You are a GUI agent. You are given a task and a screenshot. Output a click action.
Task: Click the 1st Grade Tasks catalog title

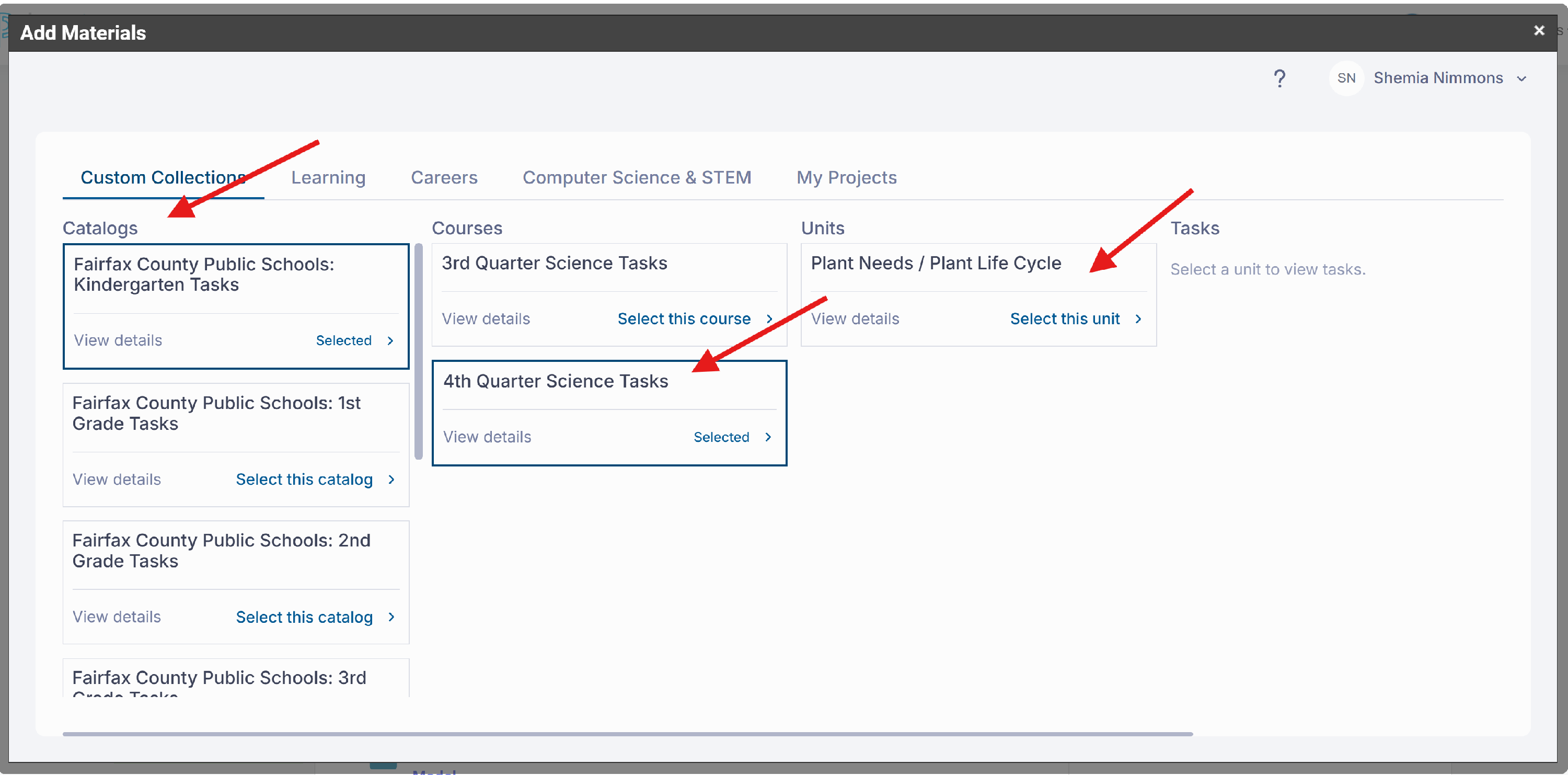216,413
